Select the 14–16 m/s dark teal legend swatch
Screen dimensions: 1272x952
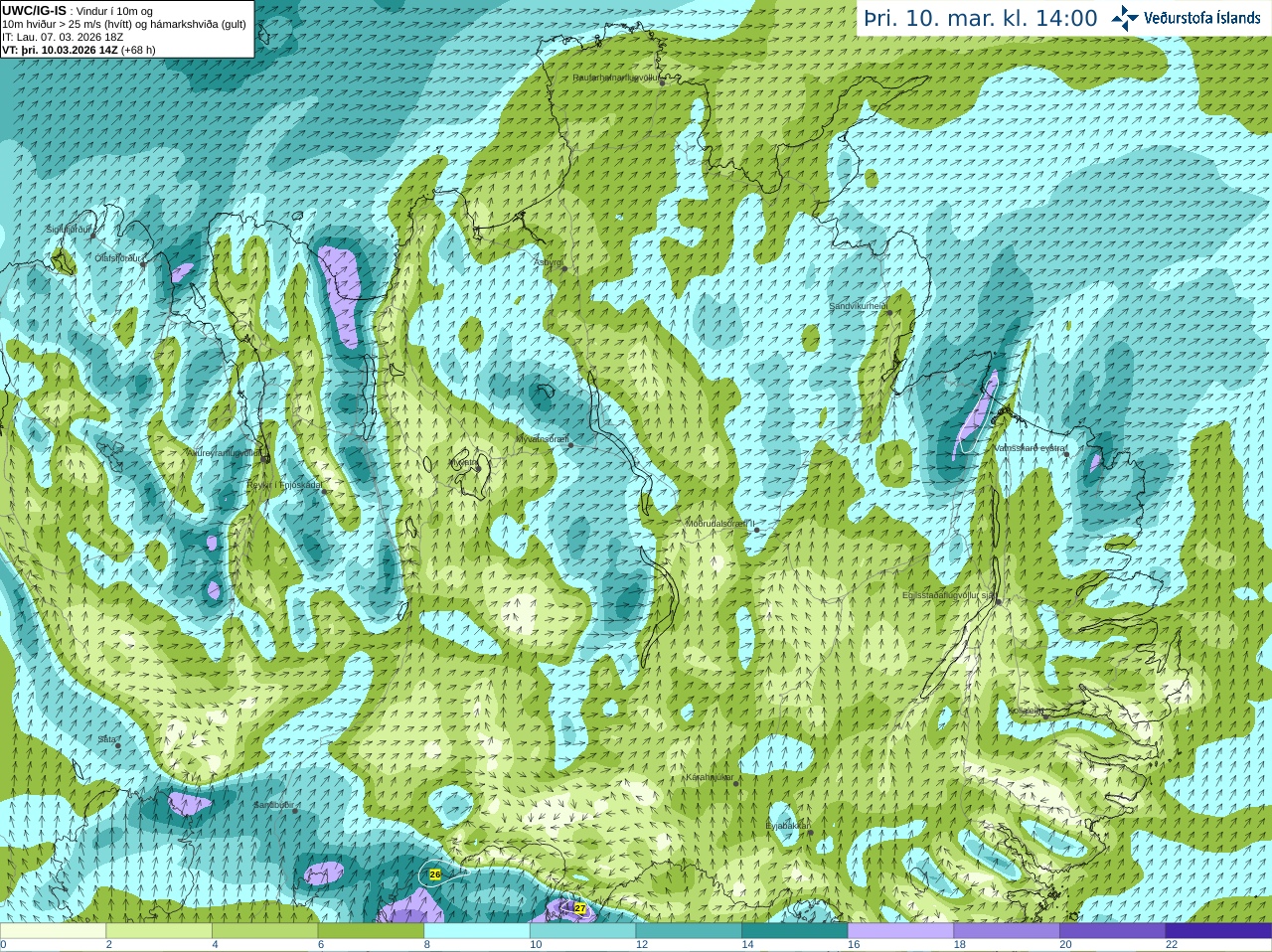(x=795, y=931)
